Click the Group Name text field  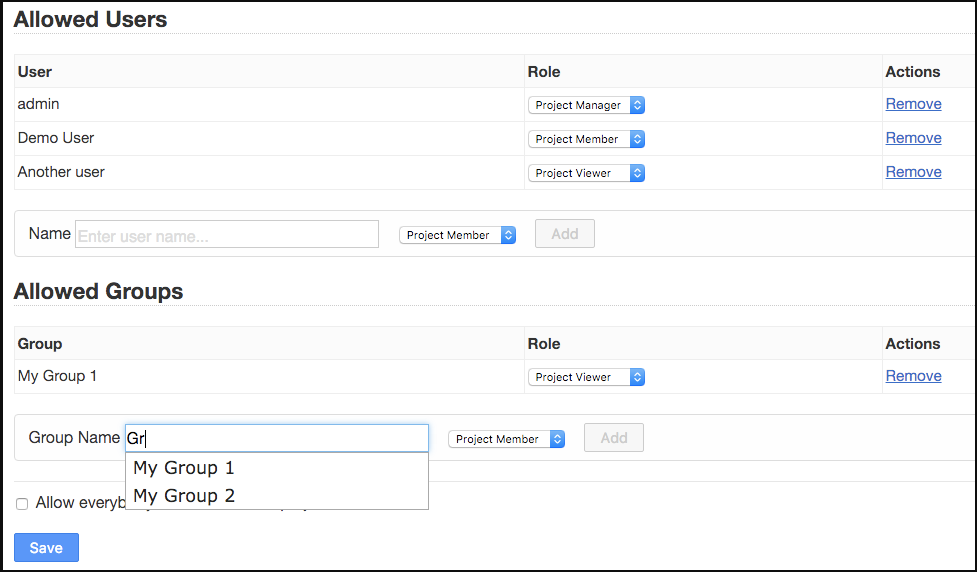277,438
